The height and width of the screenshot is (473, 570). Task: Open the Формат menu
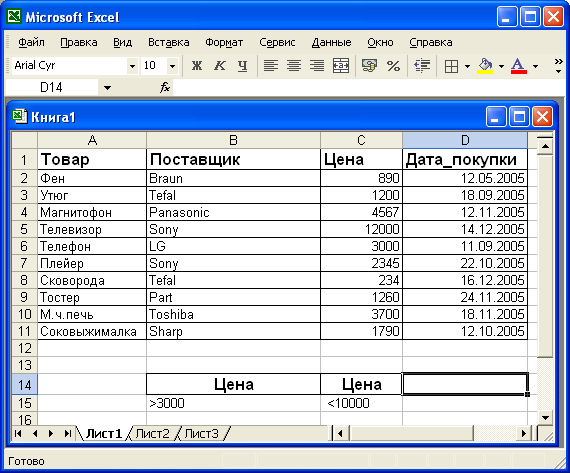pyautogui.click(x=224, y=42)
